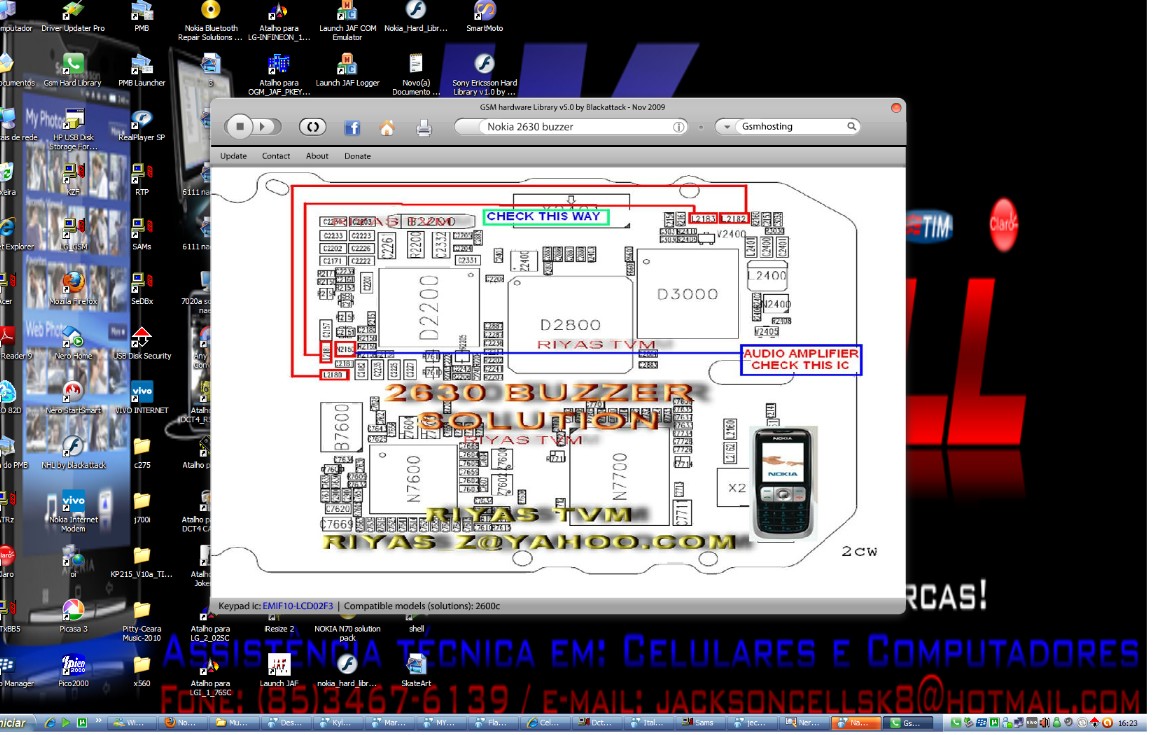Click the orange Home icon
Viewport: 1176px width, 735px height.
[x=387, y=128]
